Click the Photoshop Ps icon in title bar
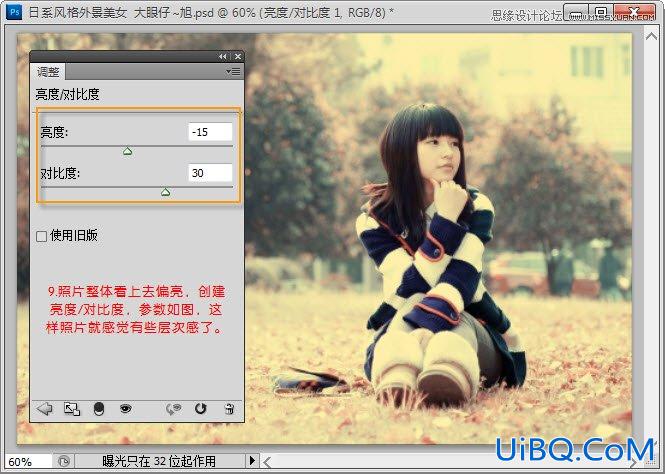This screenshot has height=474, width=665. (x=14, y=11)
